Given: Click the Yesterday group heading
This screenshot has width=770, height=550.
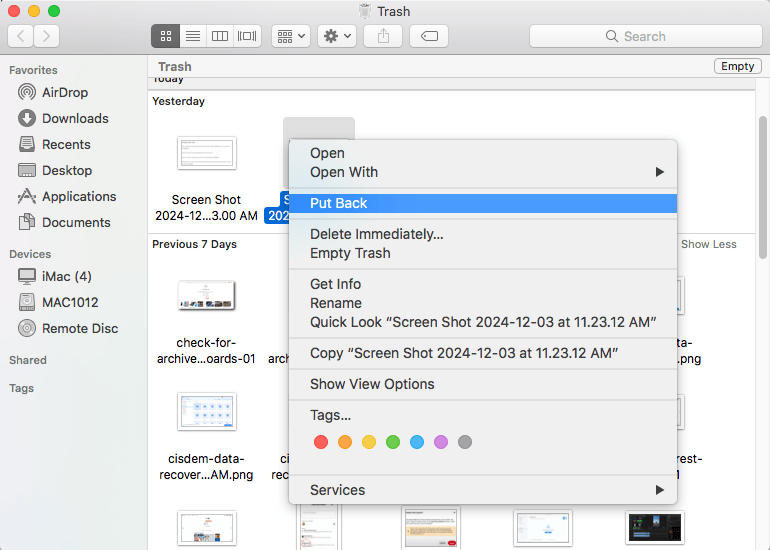Looking at the screenshot, I should (x=178, y=102).
